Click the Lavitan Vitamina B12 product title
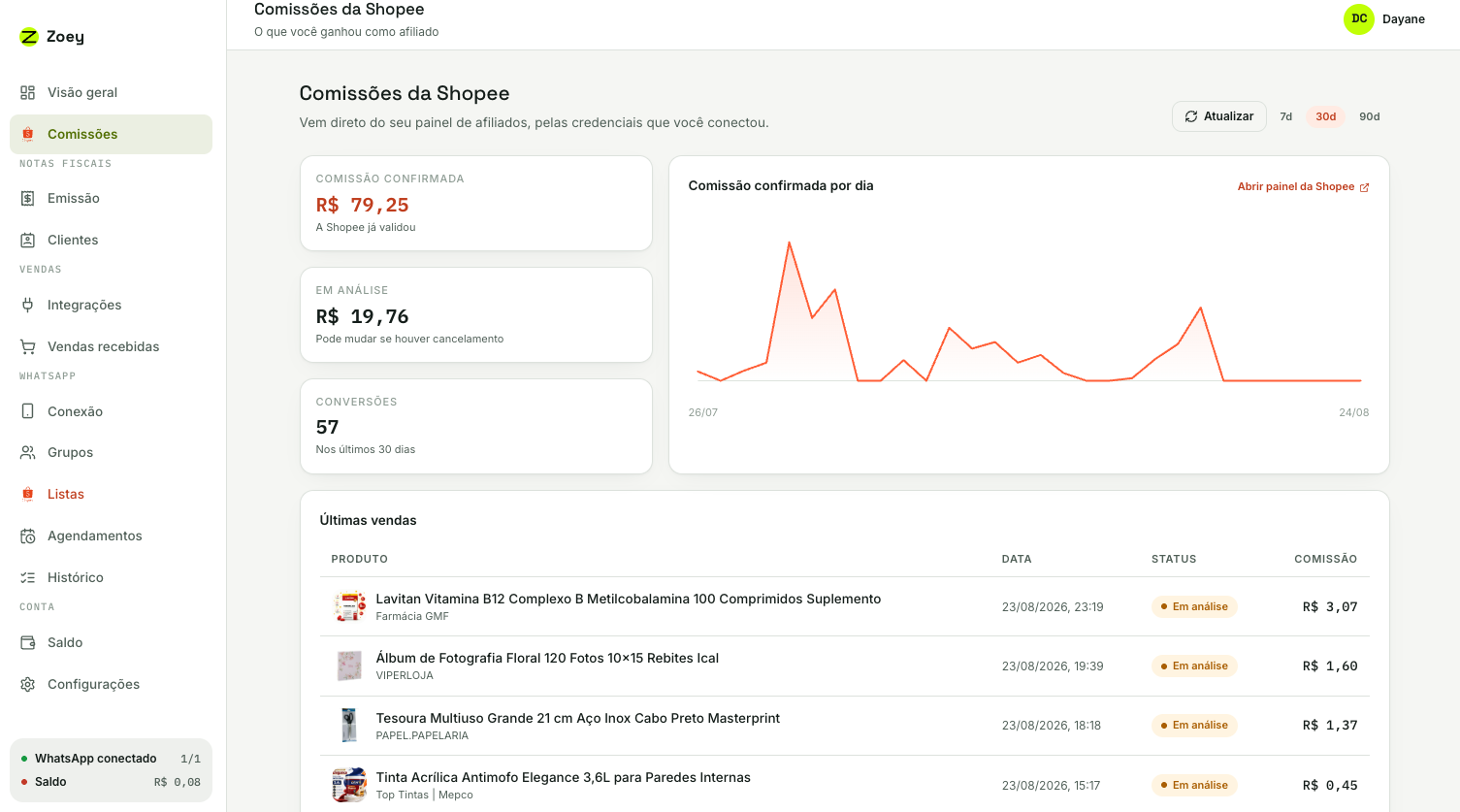 tap(629, 600)
